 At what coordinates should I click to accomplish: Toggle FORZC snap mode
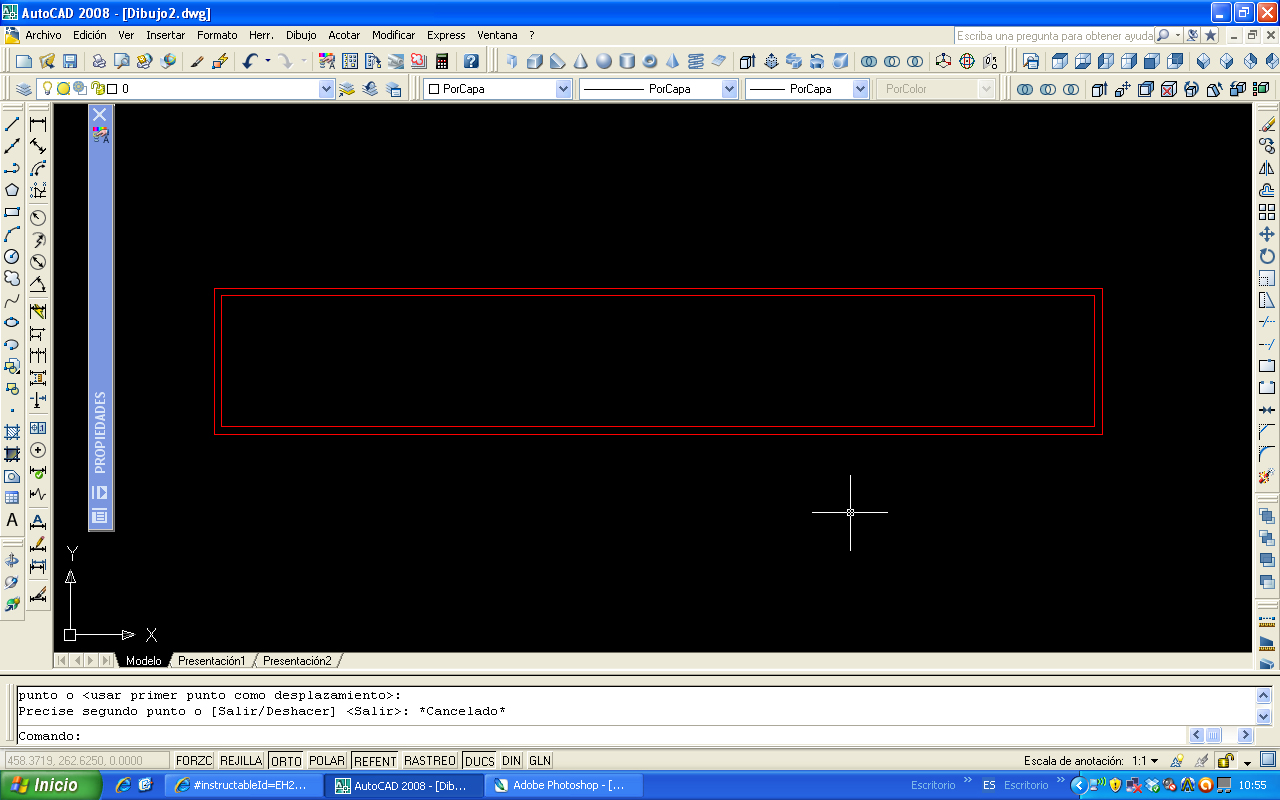tap(194, 761)
